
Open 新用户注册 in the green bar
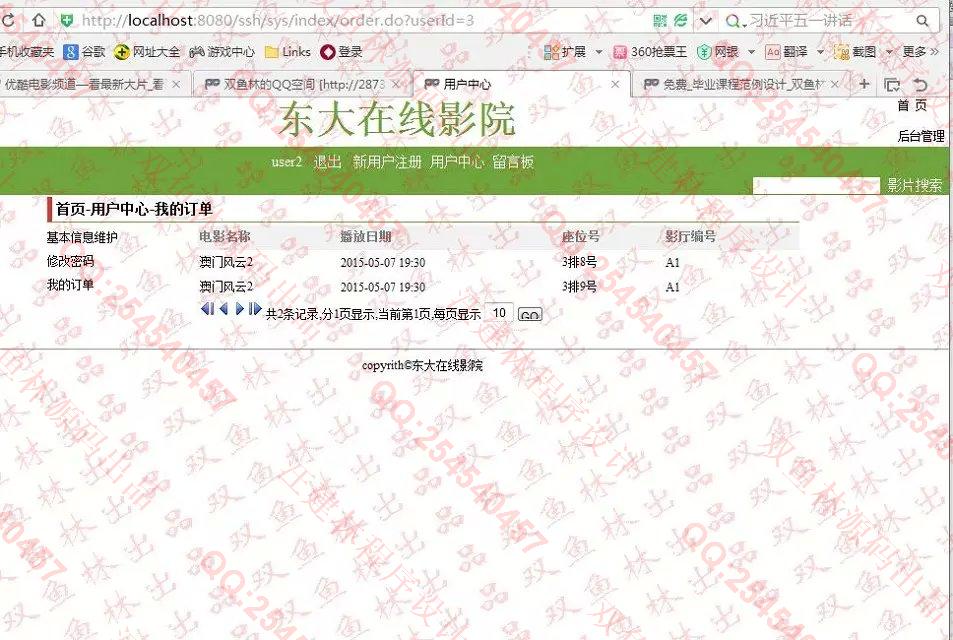coord(387,162)
